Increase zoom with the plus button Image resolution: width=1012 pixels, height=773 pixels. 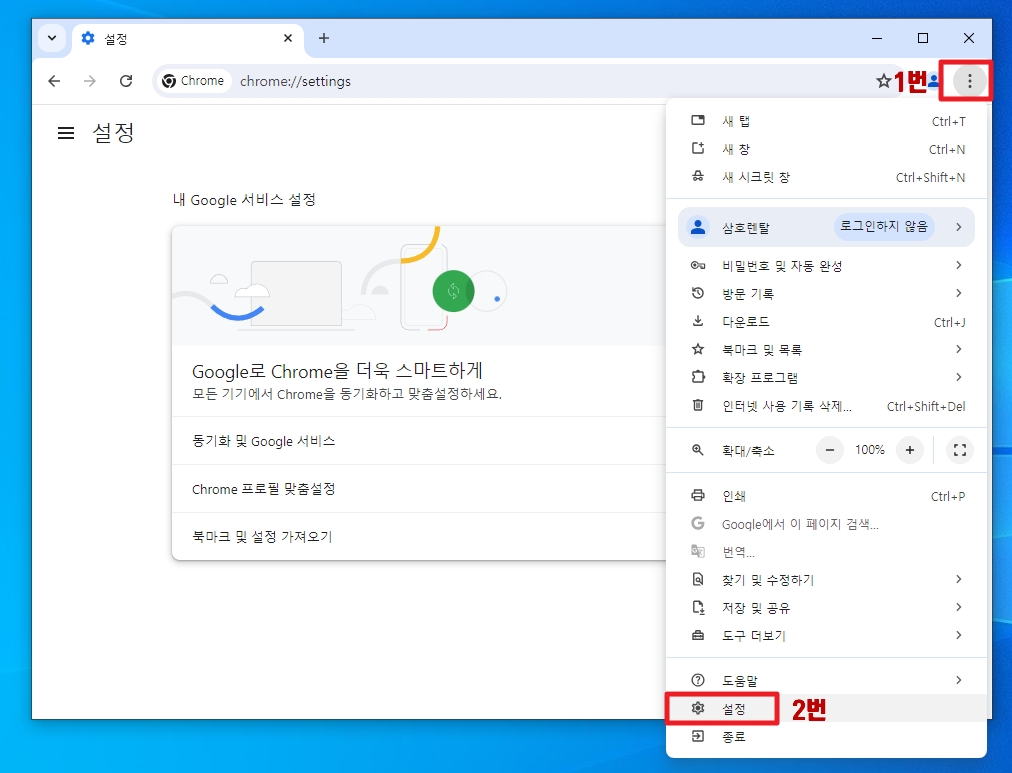[x=909, y=450]
